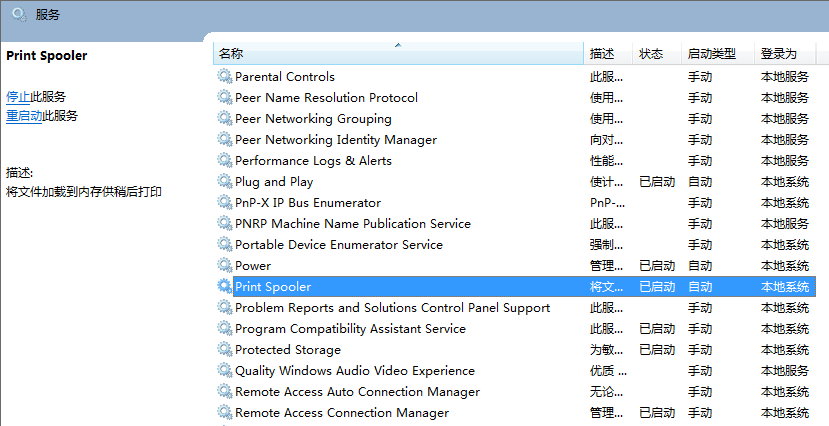Sort by the 登录为 column header
Screen dimensions: 829x426
(778, 54)
